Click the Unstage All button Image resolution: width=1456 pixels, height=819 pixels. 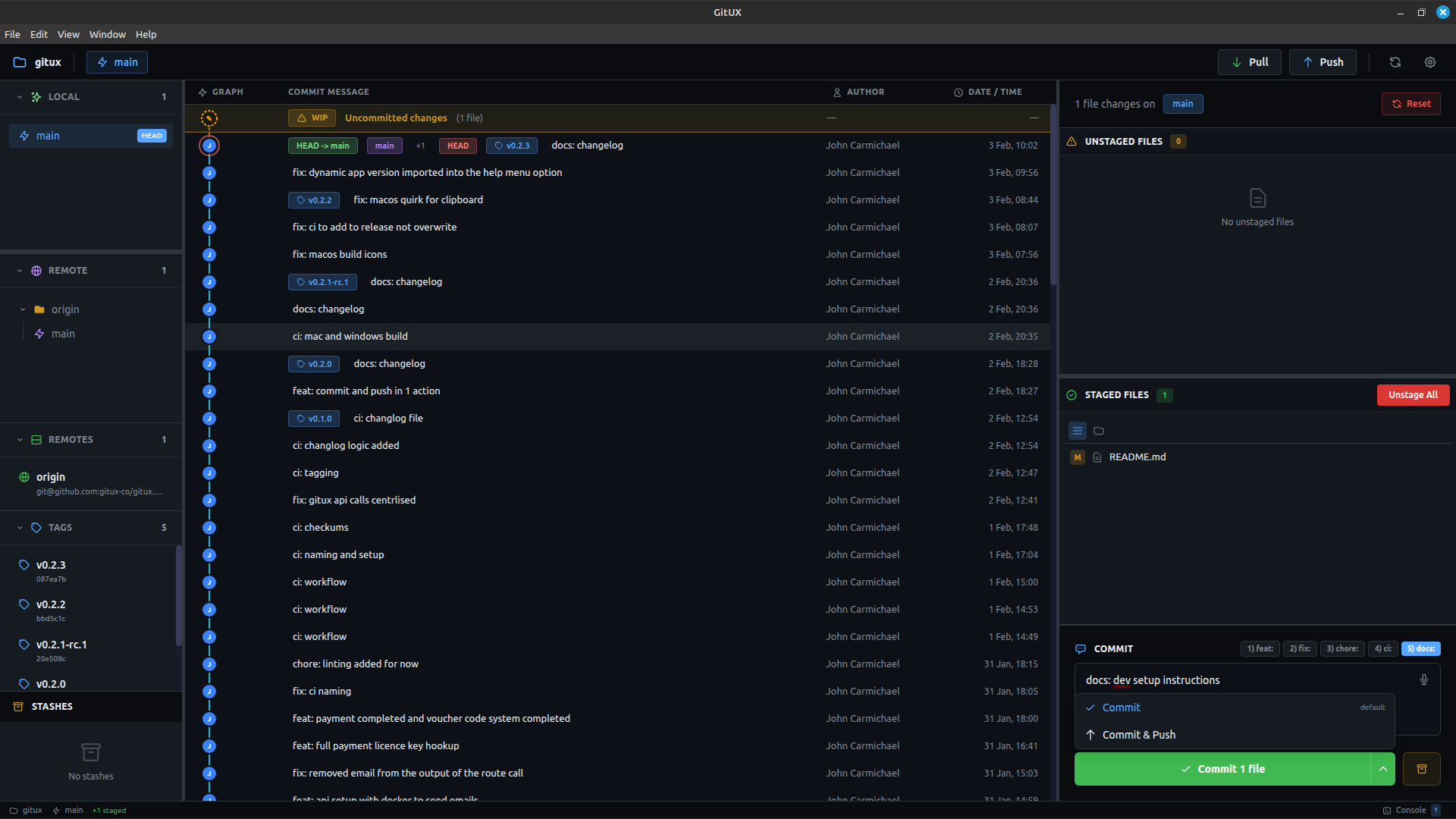point(1412,394)
